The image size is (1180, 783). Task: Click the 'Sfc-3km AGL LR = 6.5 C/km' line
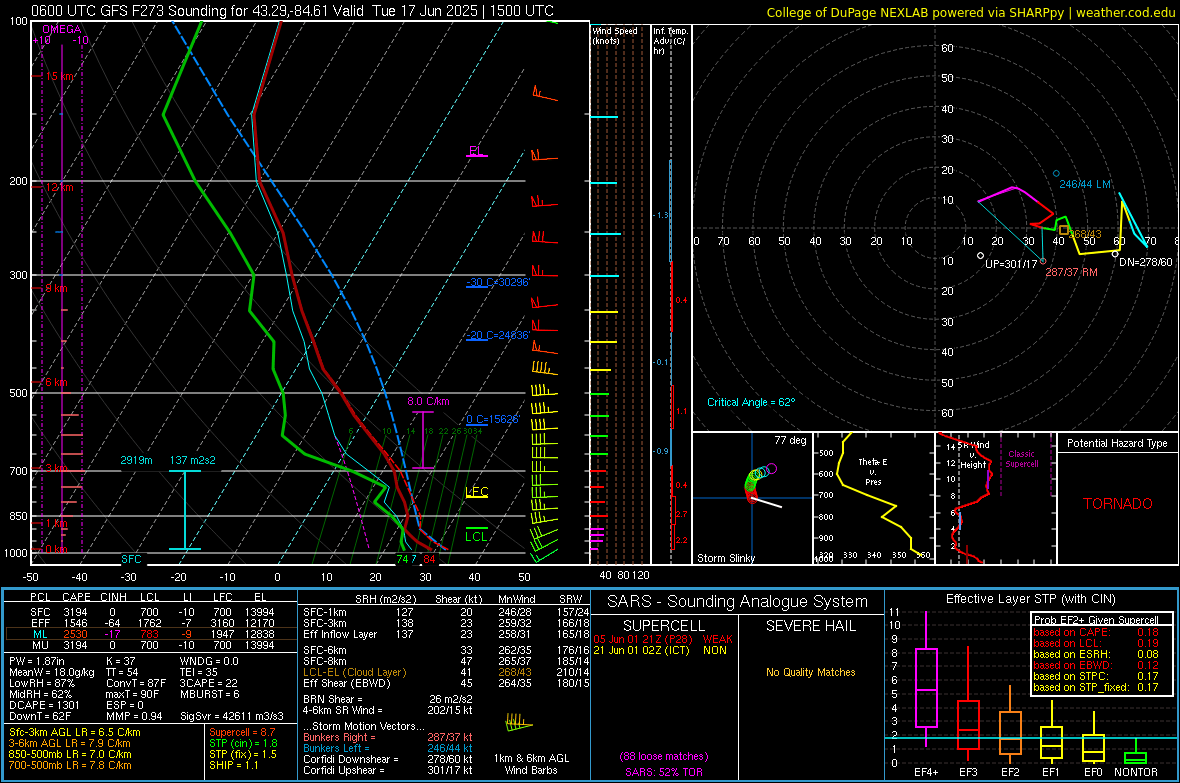pos(75,732)
